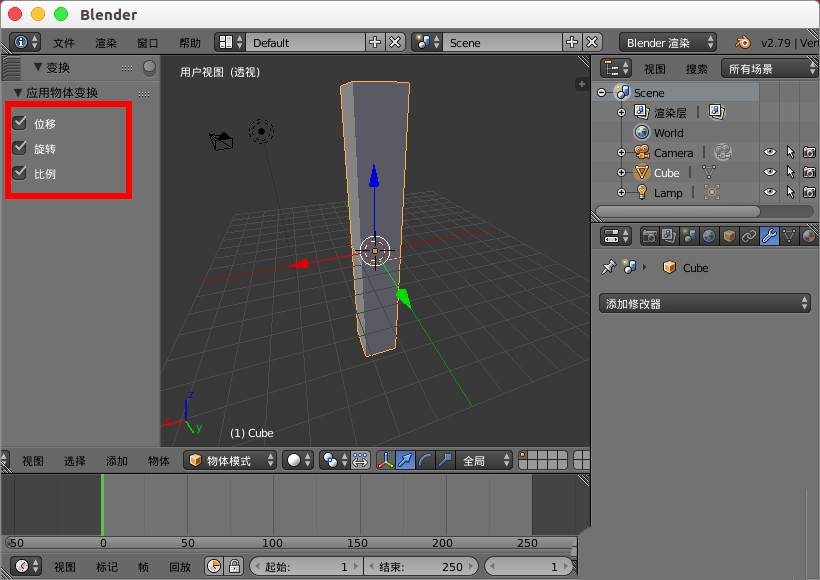The height and width of the screenshot is (580, 820).
Task: Select the Modifiers wrench tab
Action: (769, 237)
